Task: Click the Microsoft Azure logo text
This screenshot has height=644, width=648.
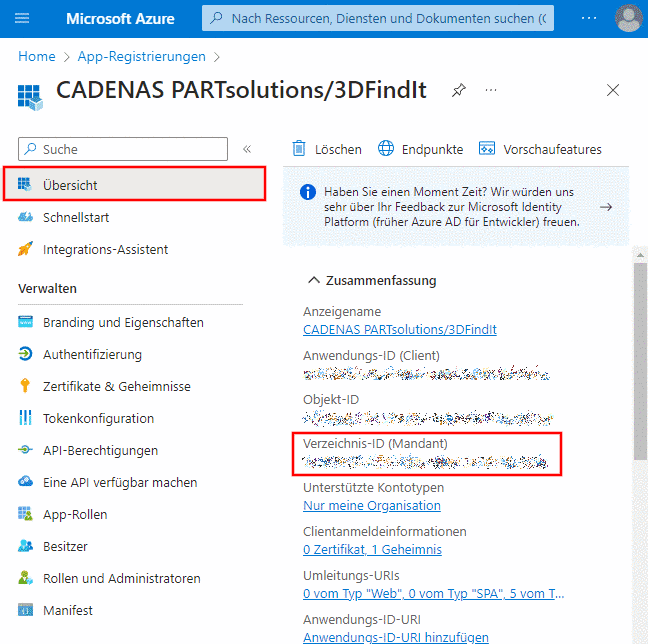Action: pos(120,19)
